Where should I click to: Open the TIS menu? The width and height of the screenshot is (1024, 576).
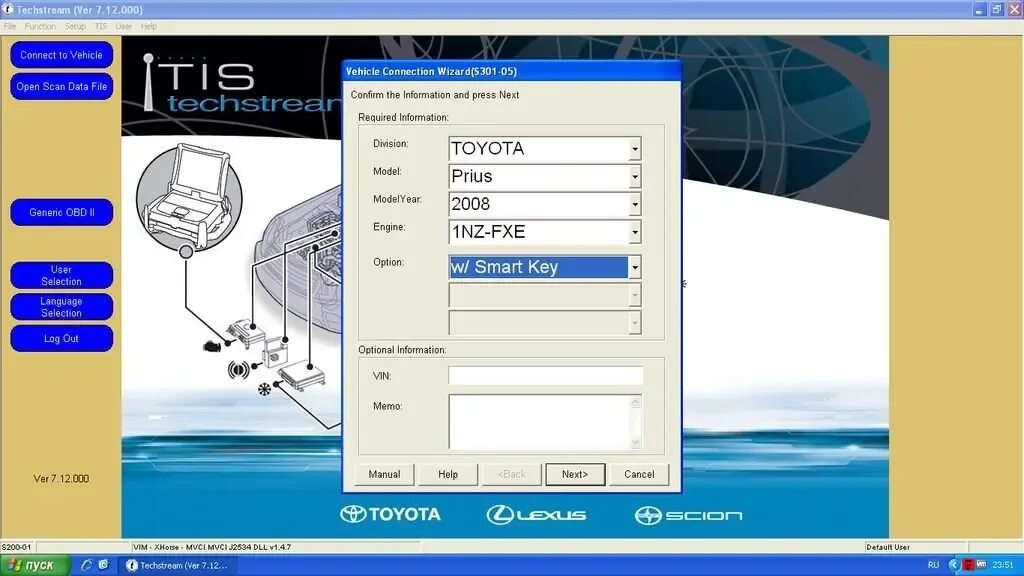(101, 26)
